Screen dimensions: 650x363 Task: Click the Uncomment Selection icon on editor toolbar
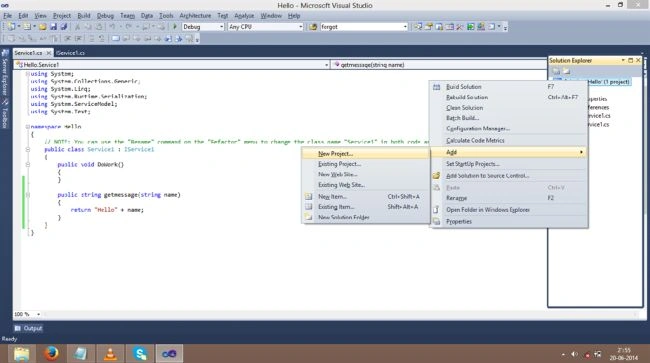pyautogui.click(x=101, y=39)
